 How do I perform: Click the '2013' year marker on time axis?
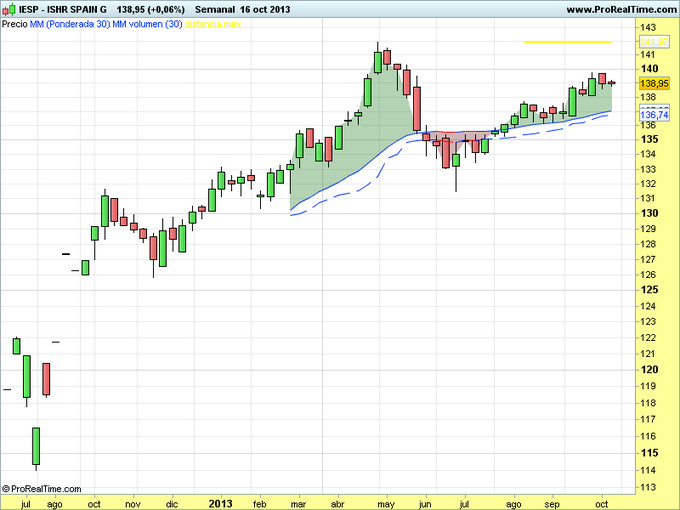point(221,506)
